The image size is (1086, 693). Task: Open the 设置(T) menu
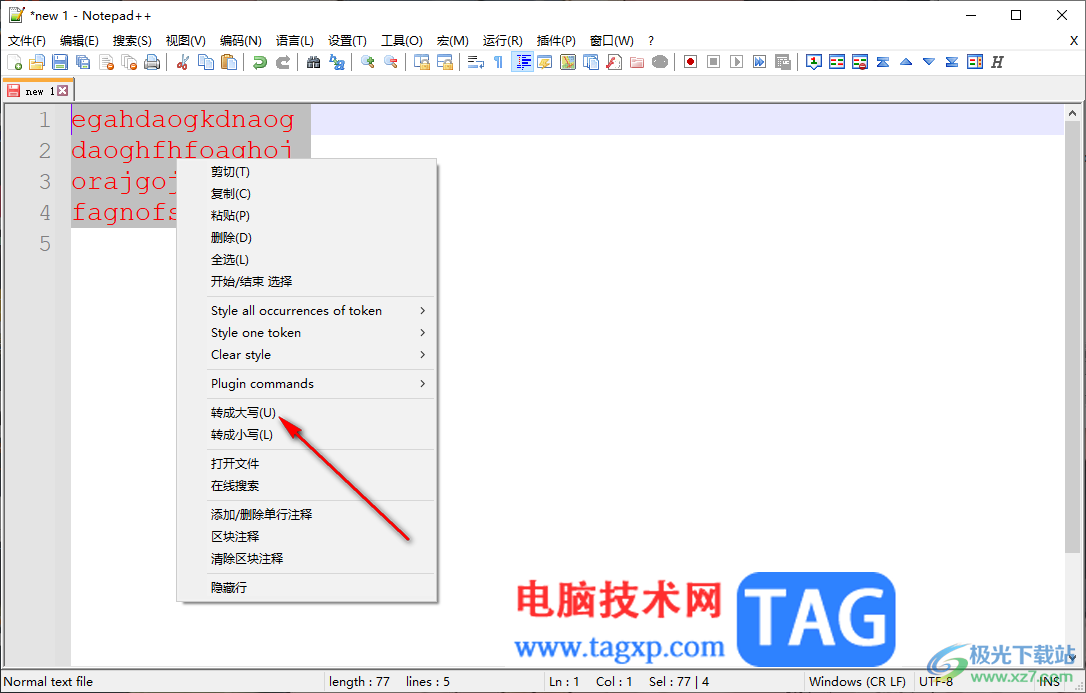pos(347,41)
